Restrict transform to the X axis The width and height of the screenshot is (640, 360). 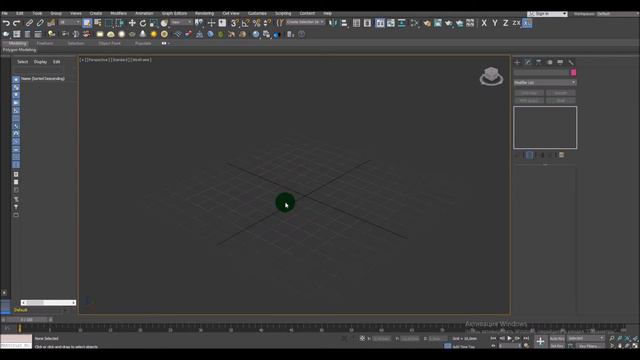pos(484,23)
